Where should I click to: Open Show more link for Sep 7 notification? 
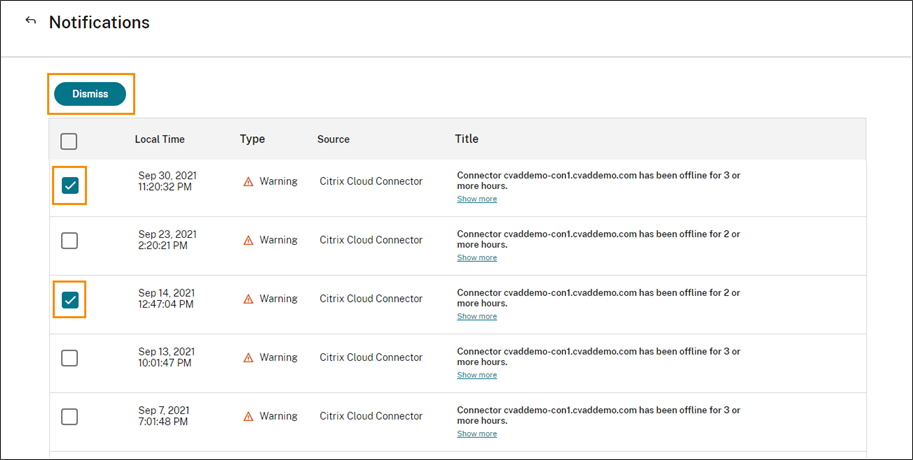[x=477, y=434]
